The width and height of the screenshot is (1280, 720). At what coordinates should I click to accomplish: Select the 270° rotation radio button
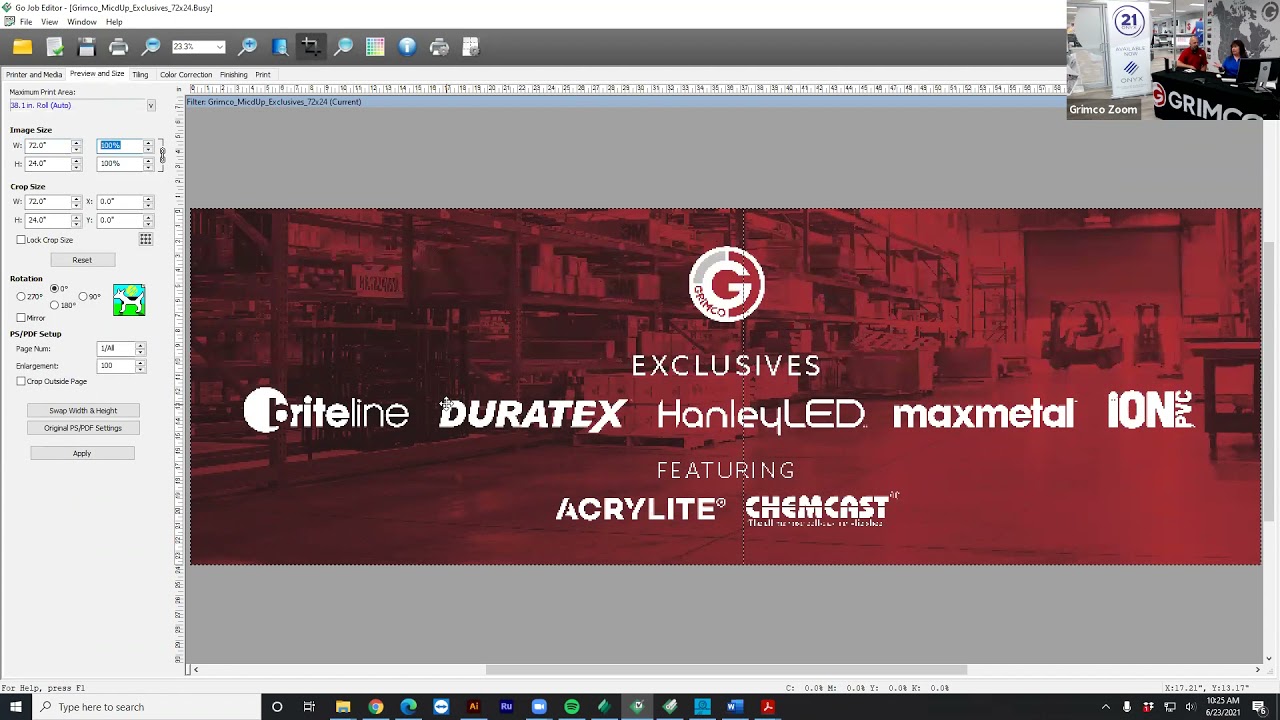click(x=21, y=297)
